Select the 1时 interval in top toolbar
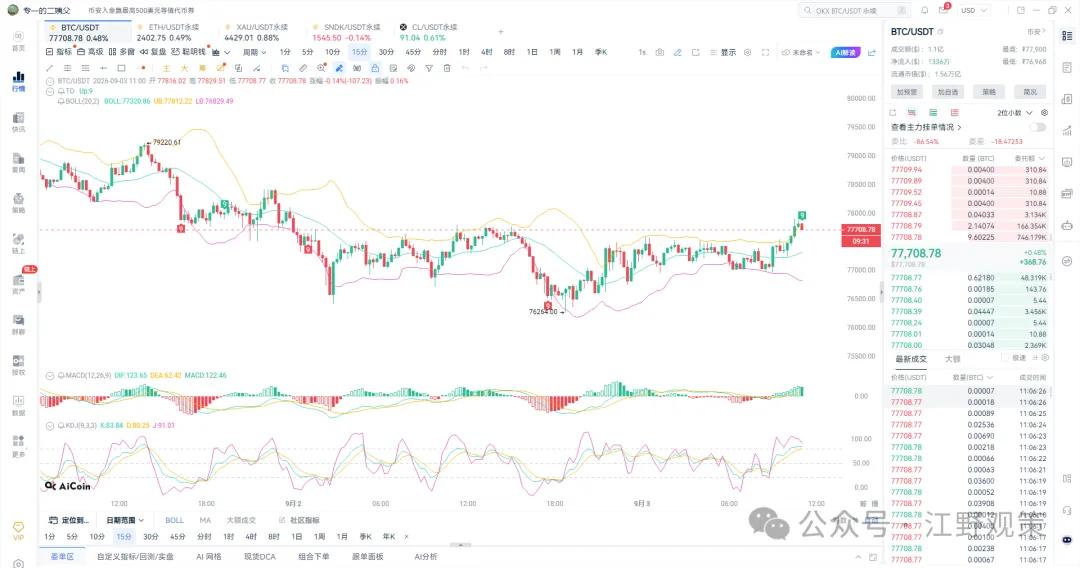The height and width of the screenshot is (568, 1080). click(x=464, y=52)
